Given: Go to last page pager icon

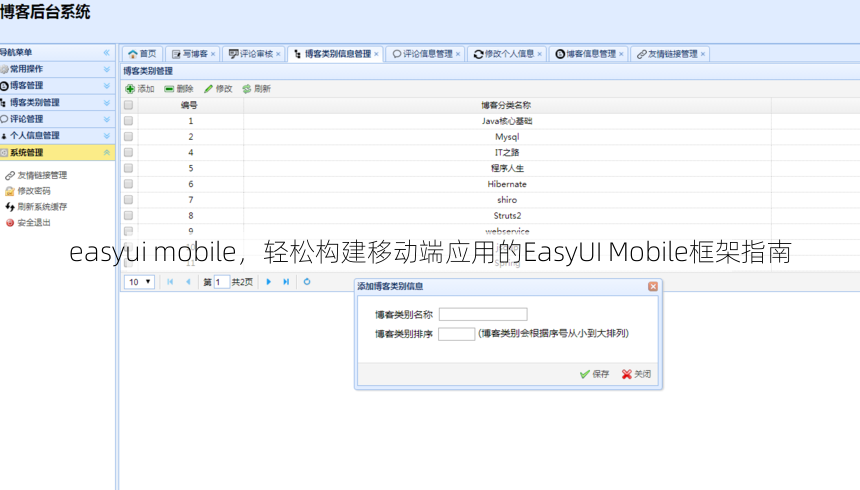Looking at the screenshot, I should tap(286, 281).
